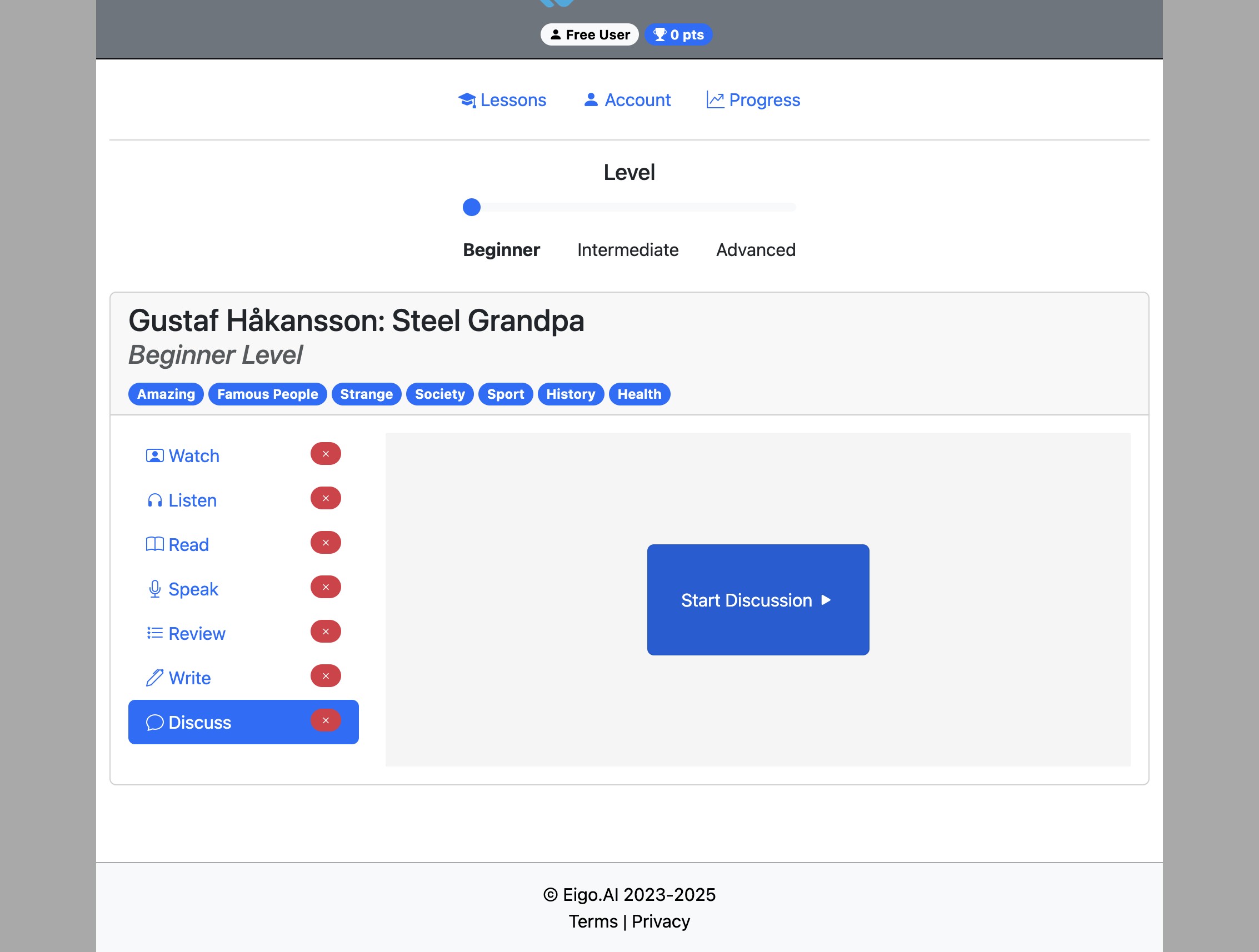The height and width of the screenshot is (952, 1259).
Task: Click the Famous People topic tag
Action: pos(267,394)
